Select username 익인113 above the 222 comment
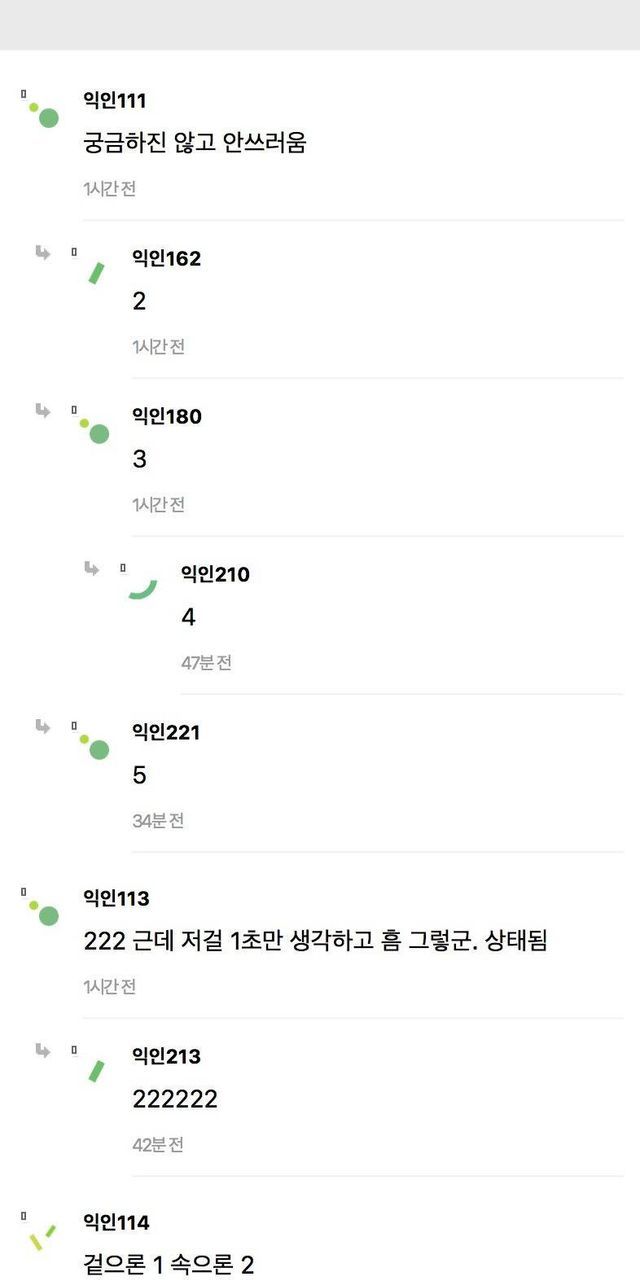640x1280 pixels. [x=116, y=899]
